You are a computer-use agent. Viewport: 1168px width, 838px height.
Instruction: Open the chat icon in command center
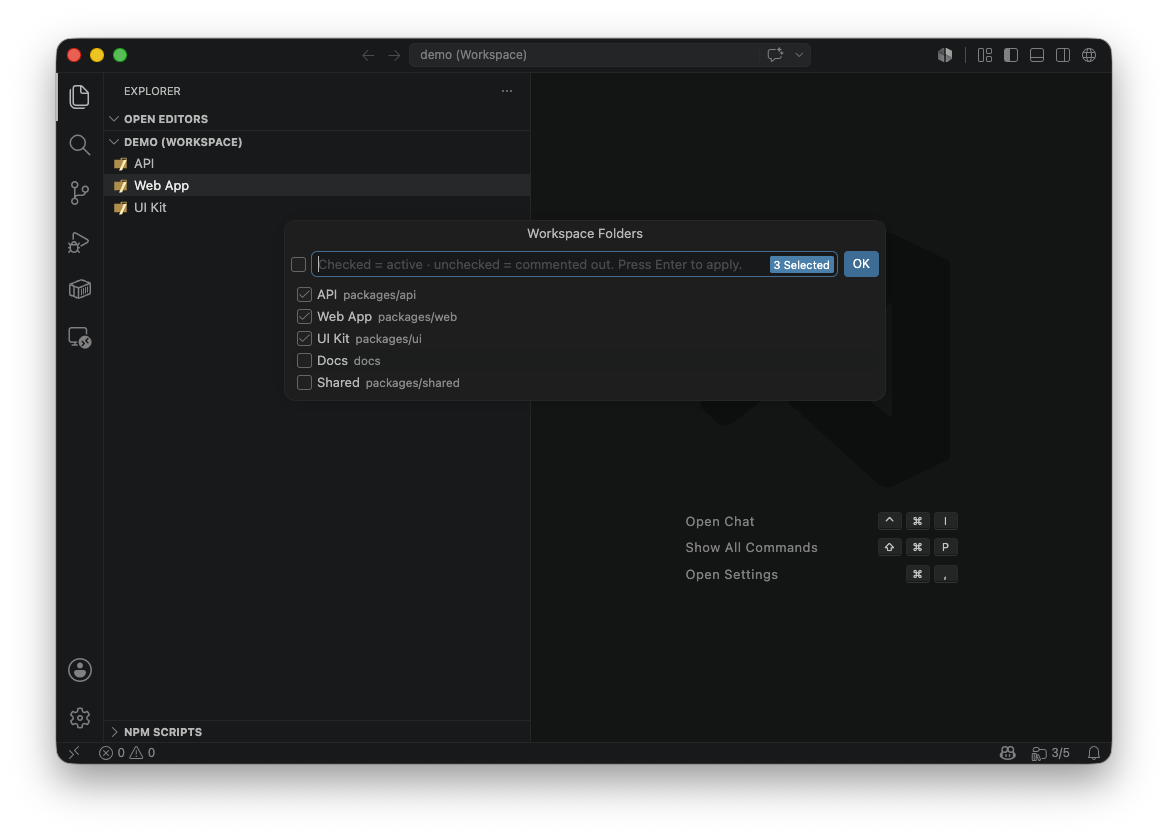pyautogui.click(x=775, y=54)
